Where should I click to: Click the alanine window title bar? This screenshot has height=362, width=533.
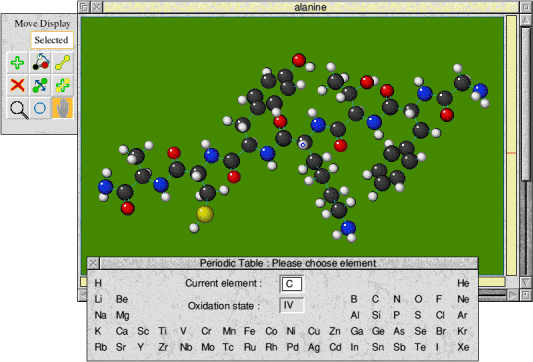310,7
